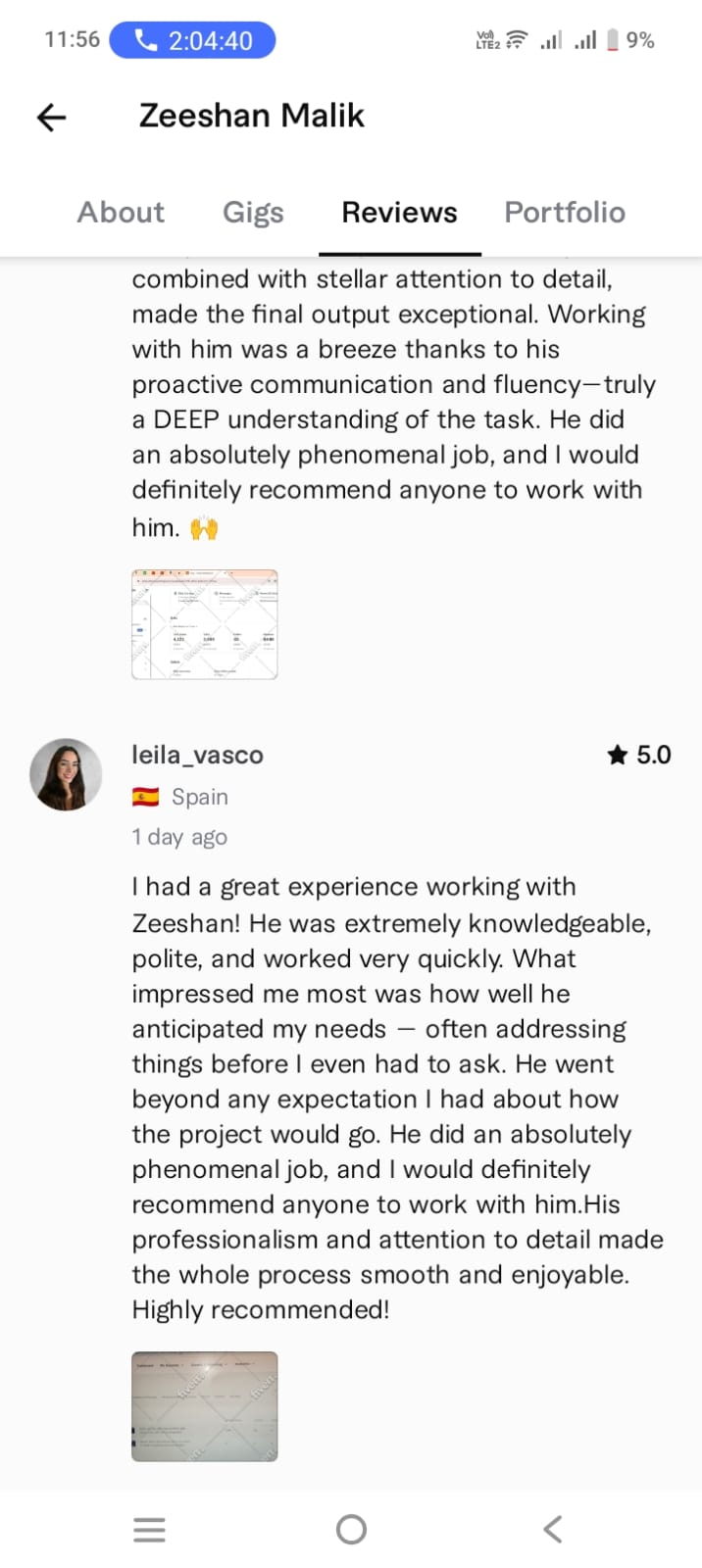Tap the Wi-Fi status icon
The height and width of the screenshot is (1568, 702).
point(517,40)
